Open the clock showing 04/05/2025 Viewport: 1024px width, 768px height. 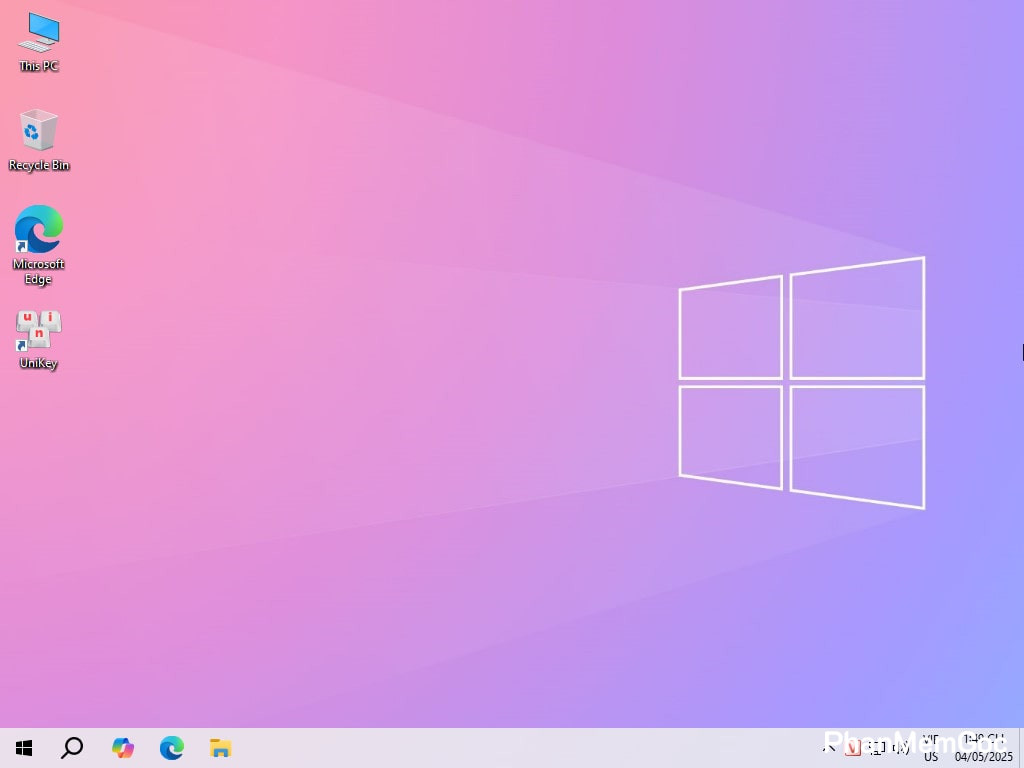[x=983, y=748]
